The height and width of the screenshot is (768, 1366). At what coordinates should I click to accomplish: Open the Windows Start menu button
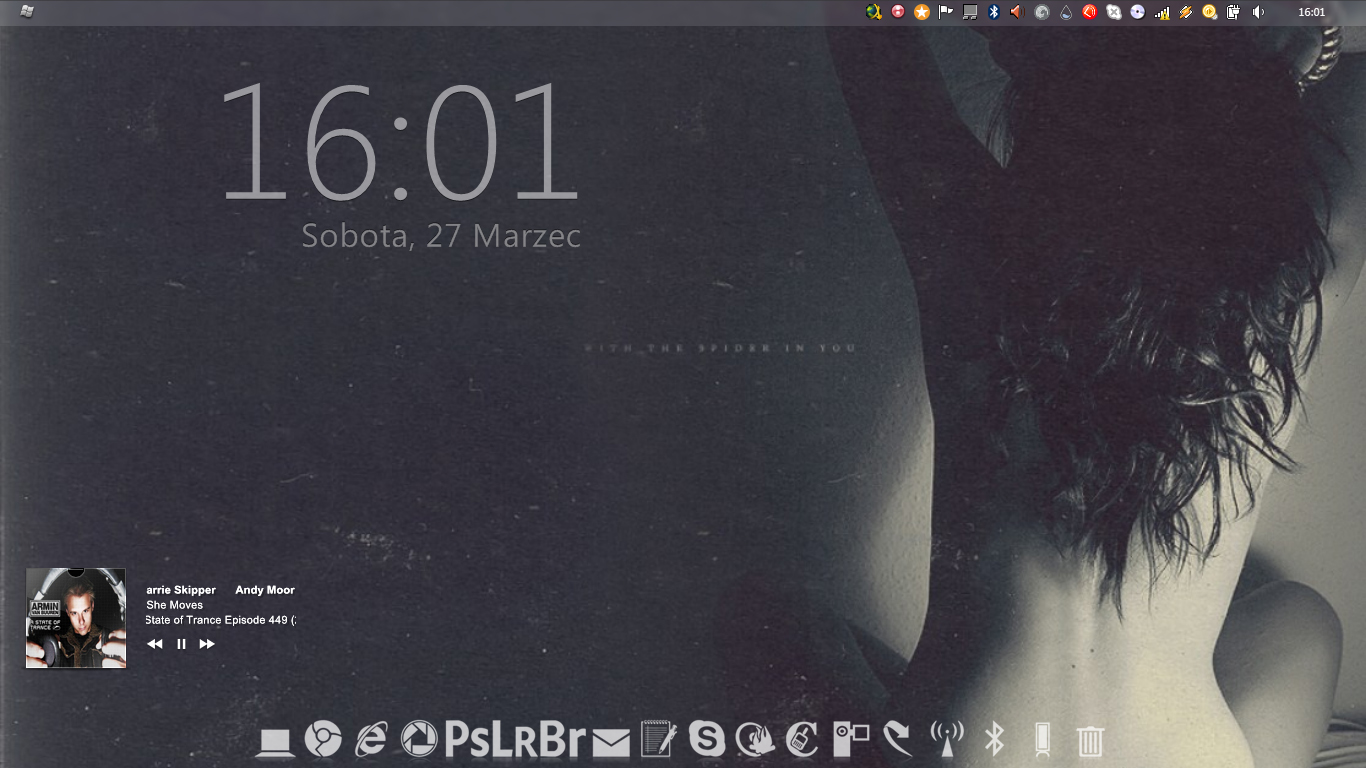click(x=27, y=12)
